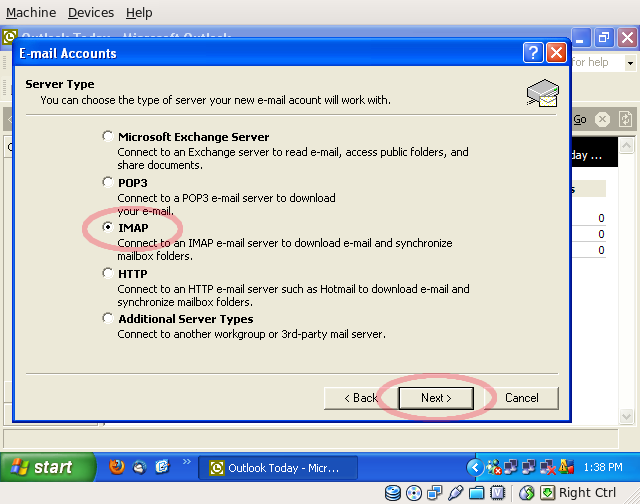The width and height of the screenshot is (640, 504).
Task: Click VirtualBox network adapter status icon
Action: 435,493
